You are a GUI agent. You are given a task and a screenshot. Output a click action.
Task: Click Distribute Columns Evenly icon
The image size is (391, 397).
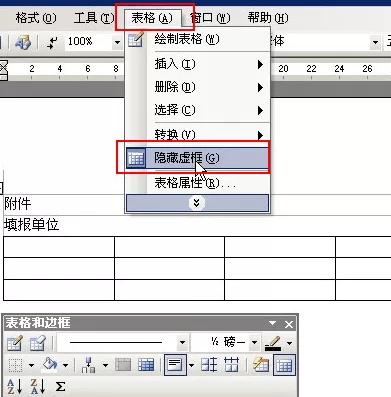tap(231, 365)
